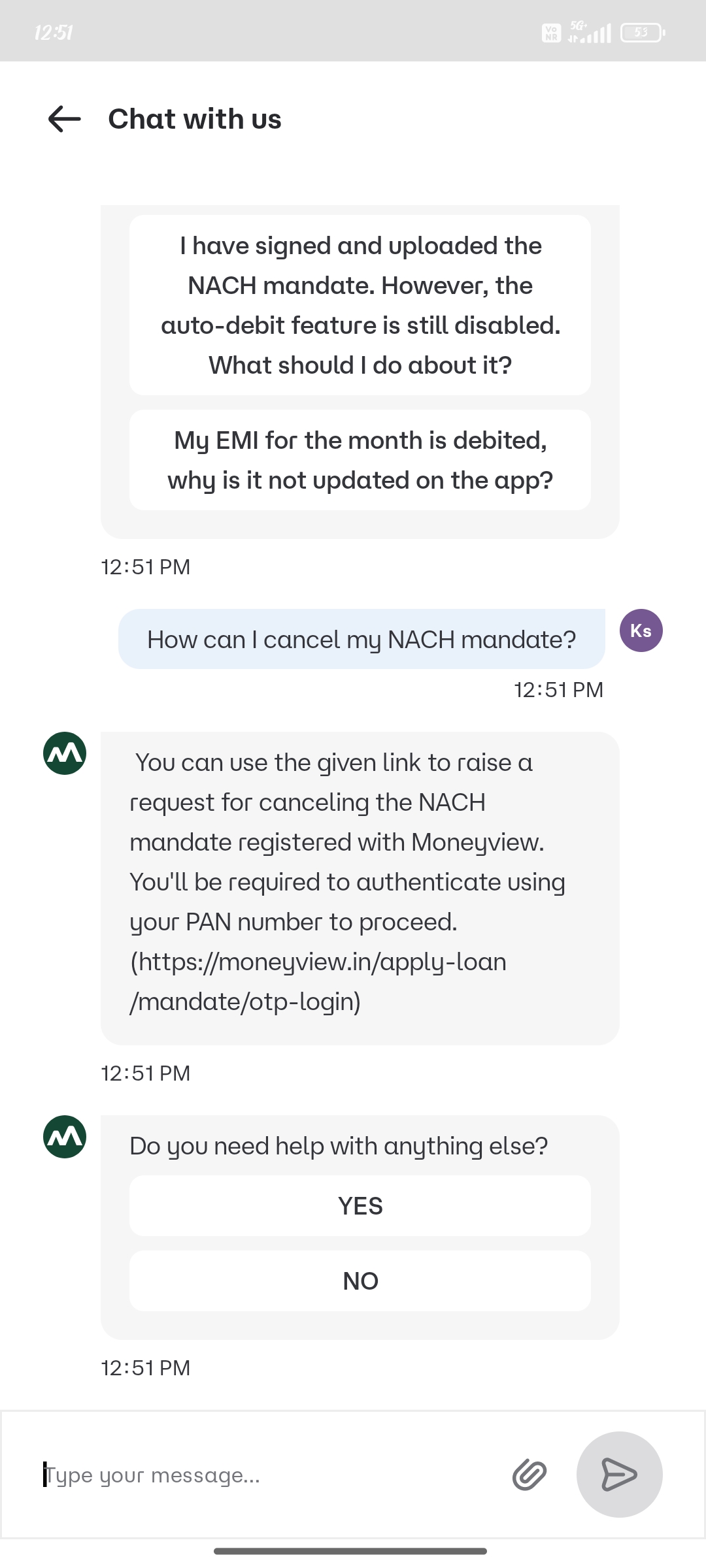This screenshot has width=706, height=1568.
Task: Choose the EMI debited not updated question
Action: click(x=360, y=460)
